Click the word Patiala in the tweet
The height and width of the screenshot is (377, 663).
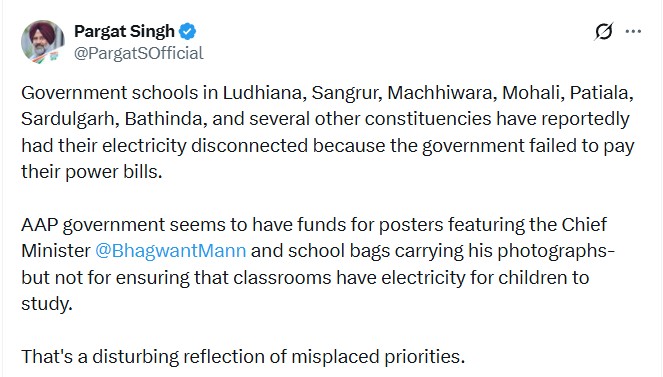point(602,93)
